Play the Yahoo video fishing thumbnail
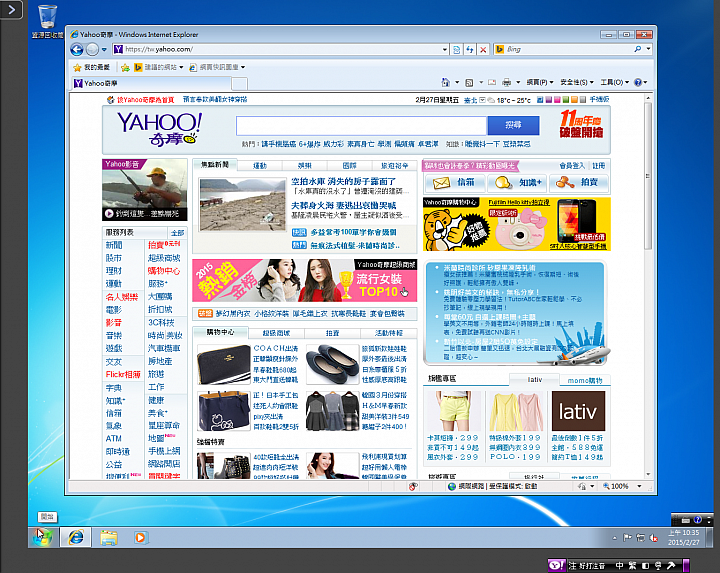720x573 pixels. pos(145,190)
